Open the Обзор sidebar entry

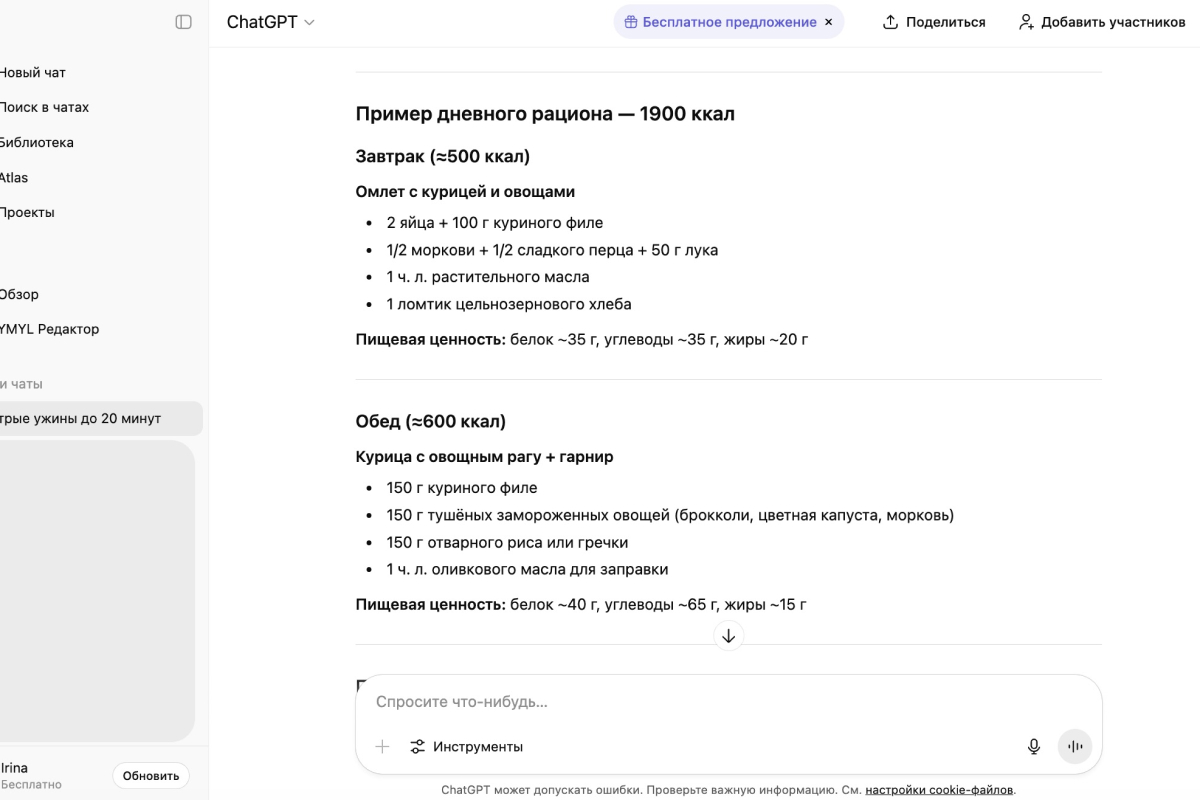coord(22,294)
